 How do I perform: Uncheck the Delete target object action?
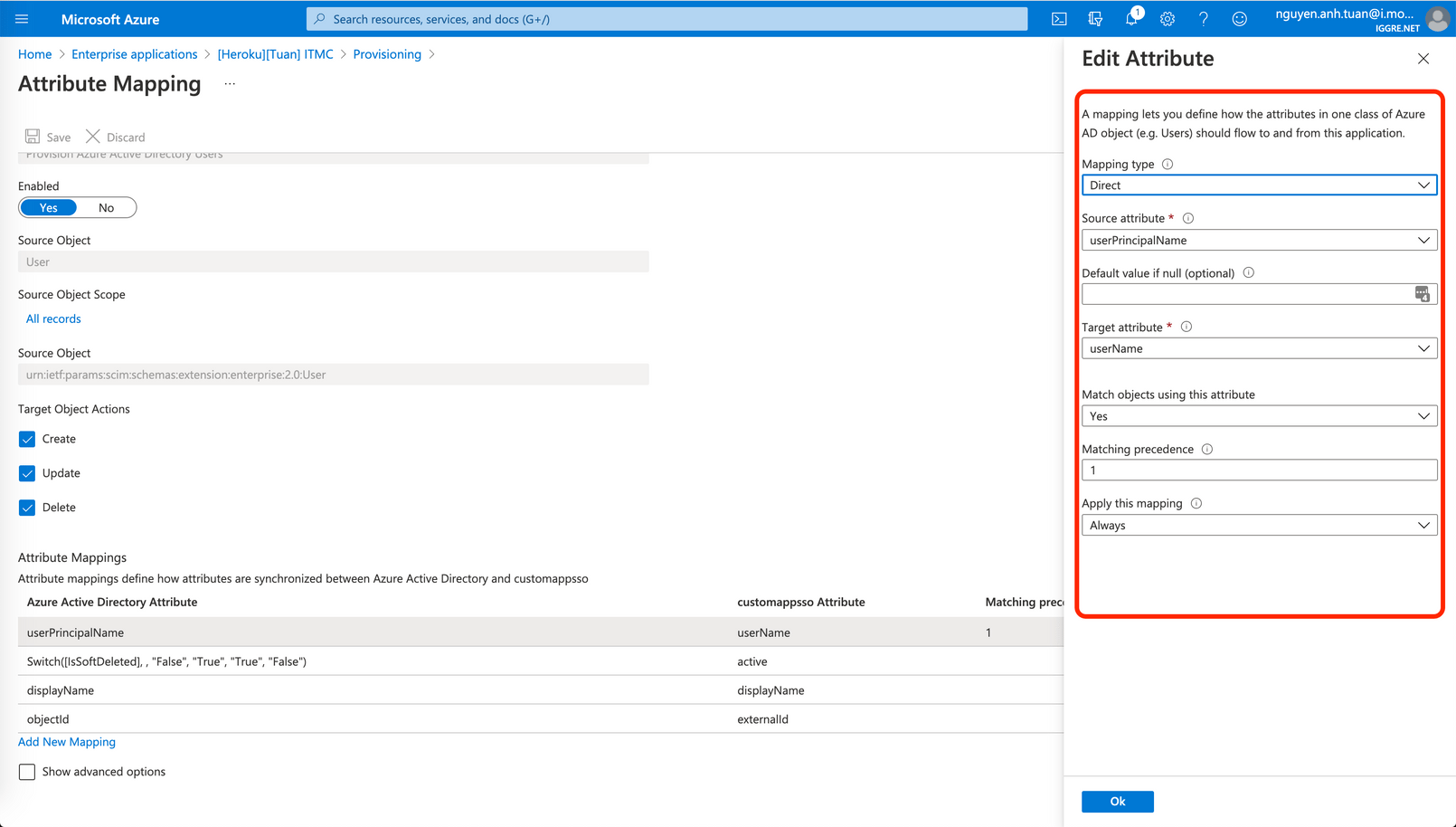point(27,508)
